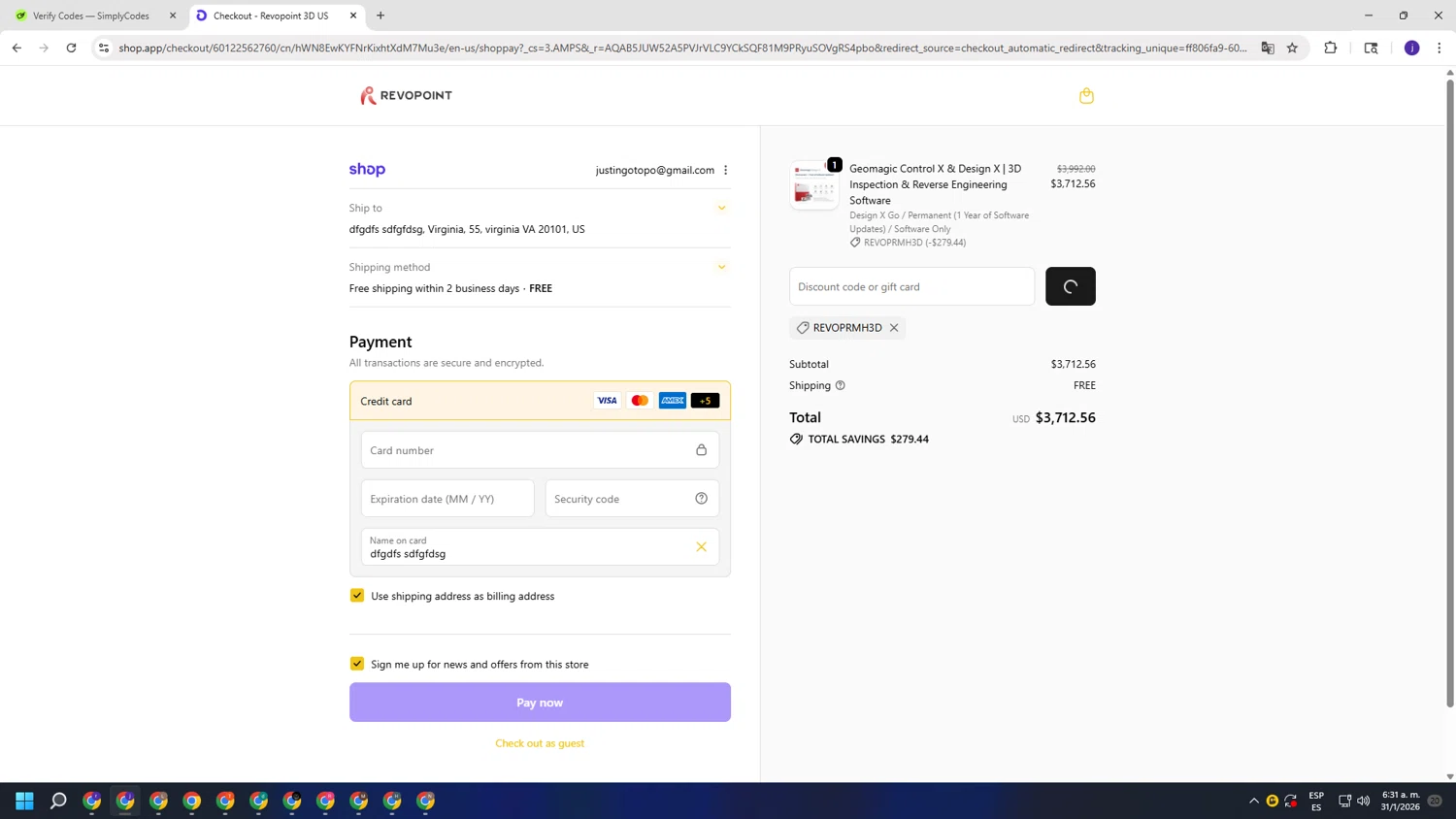Go back to previous page
Viewport: 1456px width, 819px height.
pyautogui.click(x=17, y=48)
